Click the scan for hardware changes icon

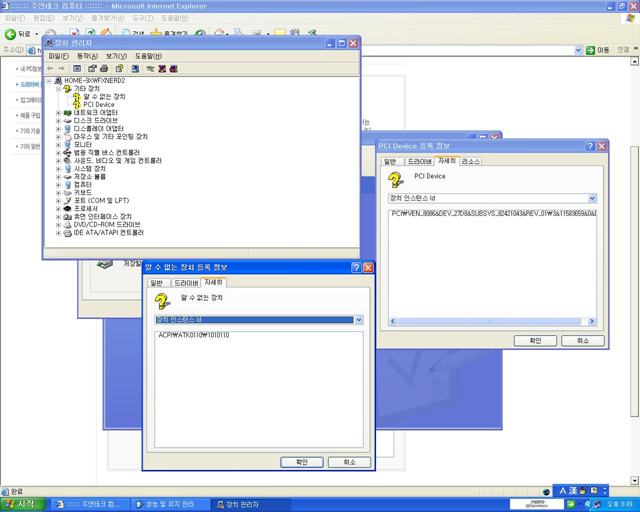[x=135, y=69]
